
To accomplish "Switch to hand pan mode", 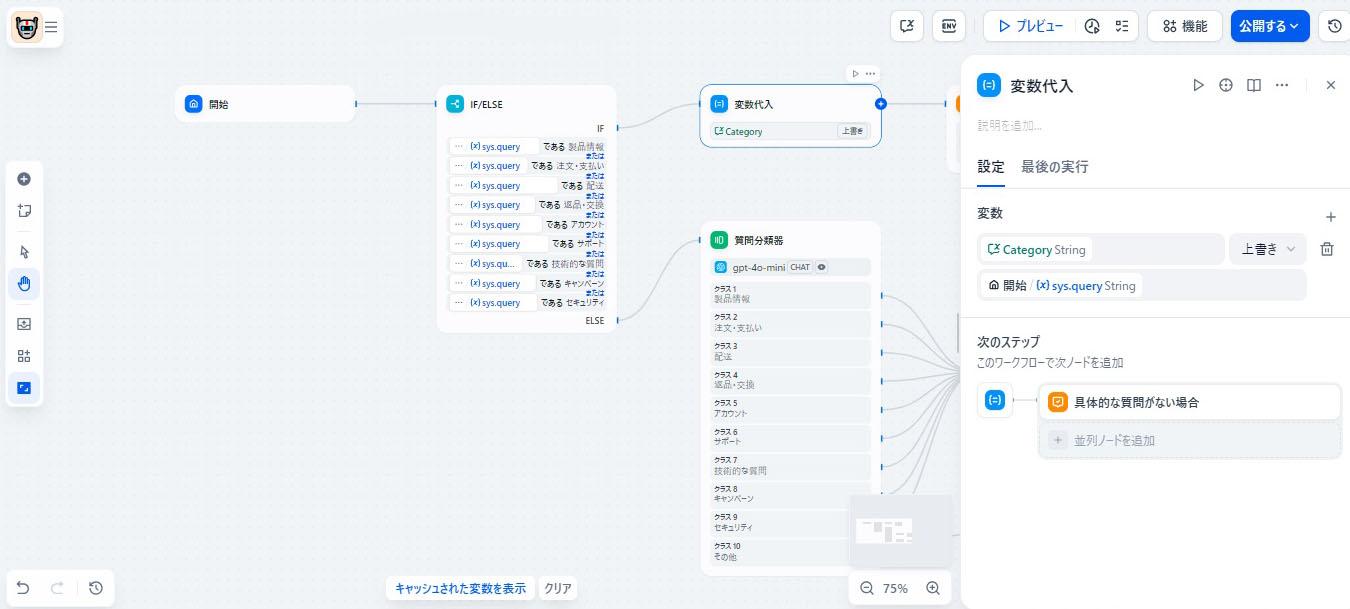I will coord(24,283).
